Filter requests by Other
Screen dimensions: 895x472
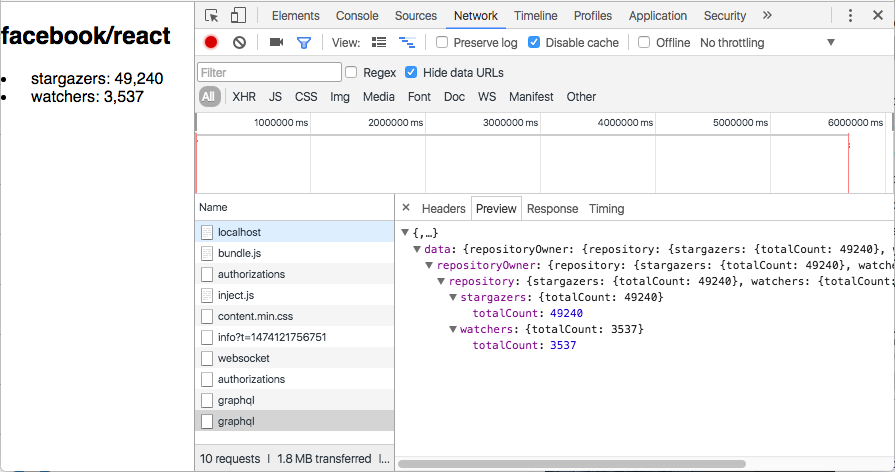581,96
